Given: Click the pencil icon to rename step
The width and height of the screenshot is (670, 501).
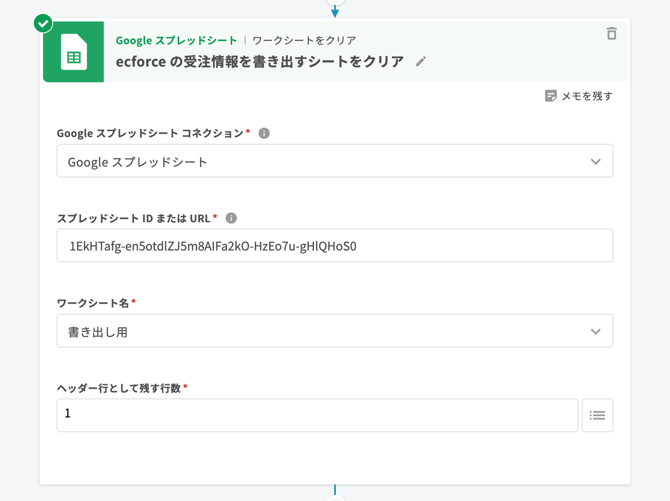Looking at the screenshot, I should pyautogui.click(x=421, y=62).
